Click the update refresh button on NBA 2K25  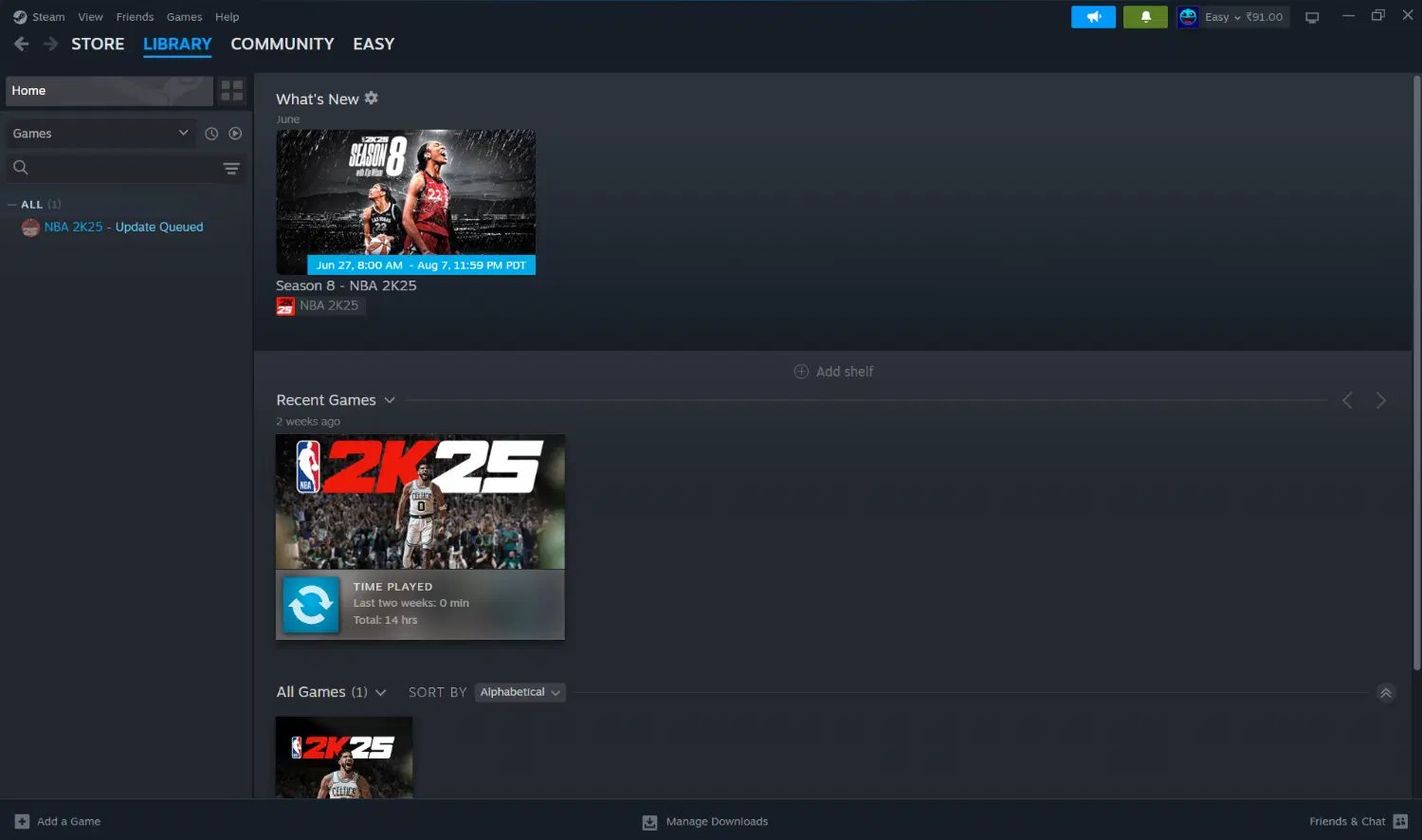[311, 604]
